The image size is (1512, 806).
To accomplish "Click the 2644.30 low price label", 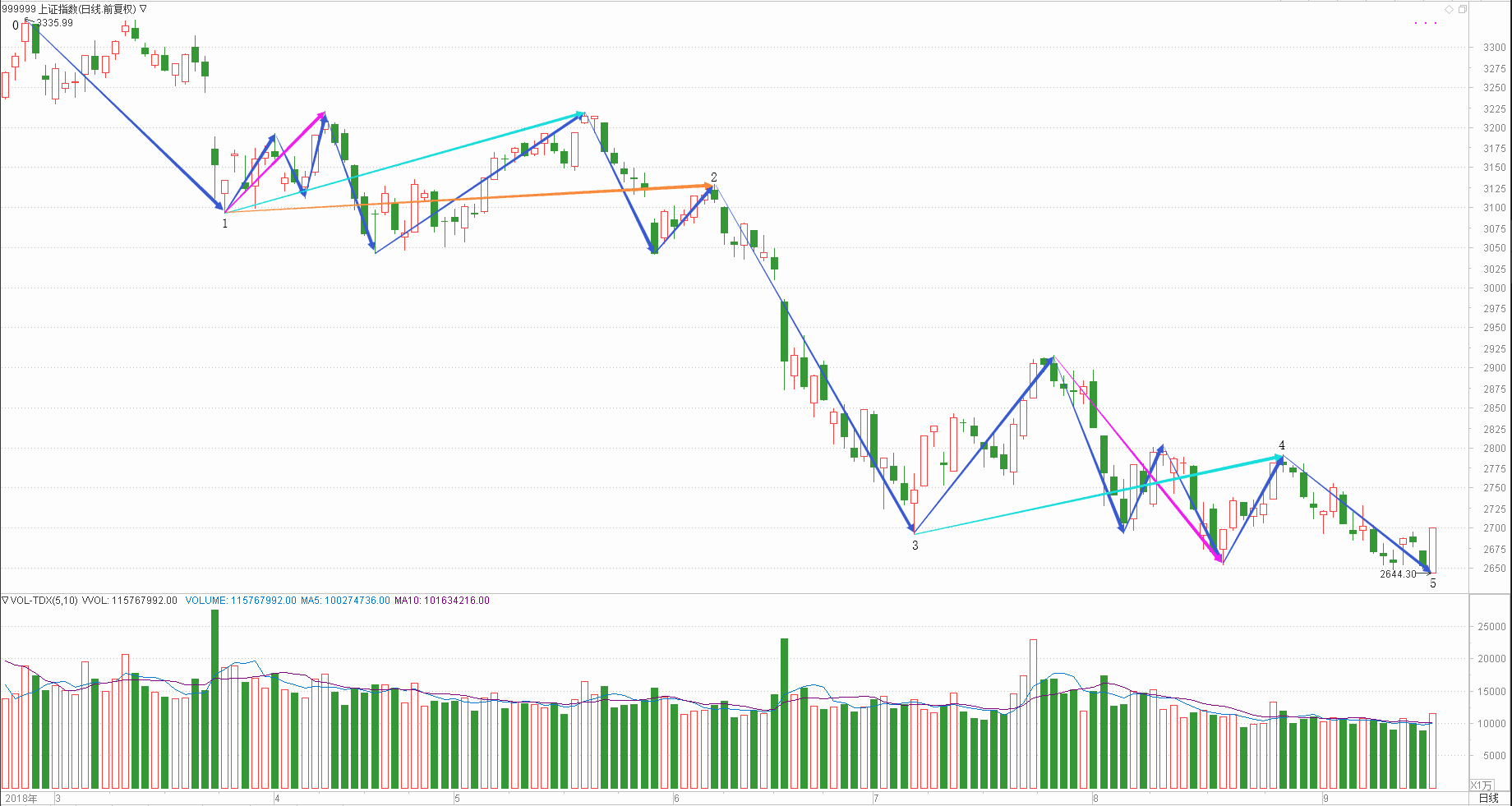I will coord(1398,574).
